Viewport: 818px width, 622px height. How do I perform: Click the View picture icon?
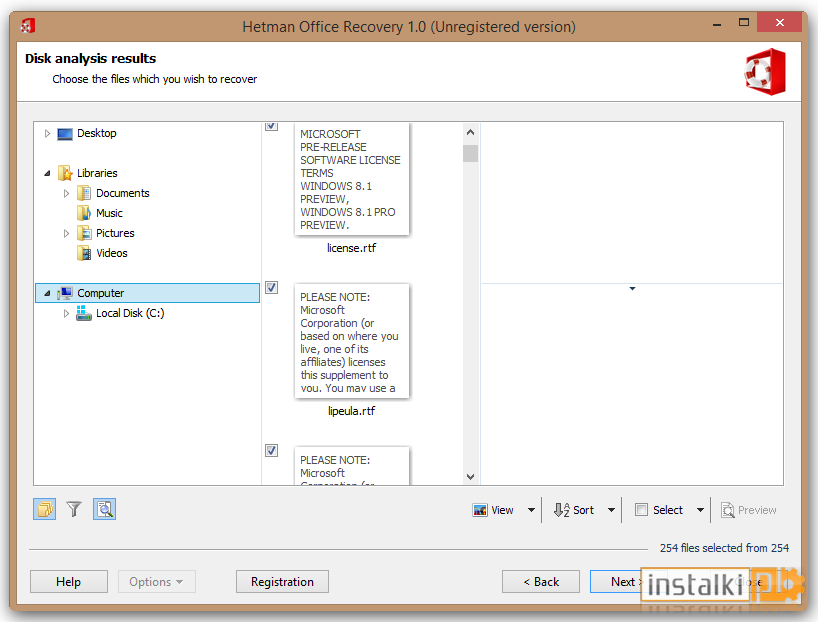[479, 510]
